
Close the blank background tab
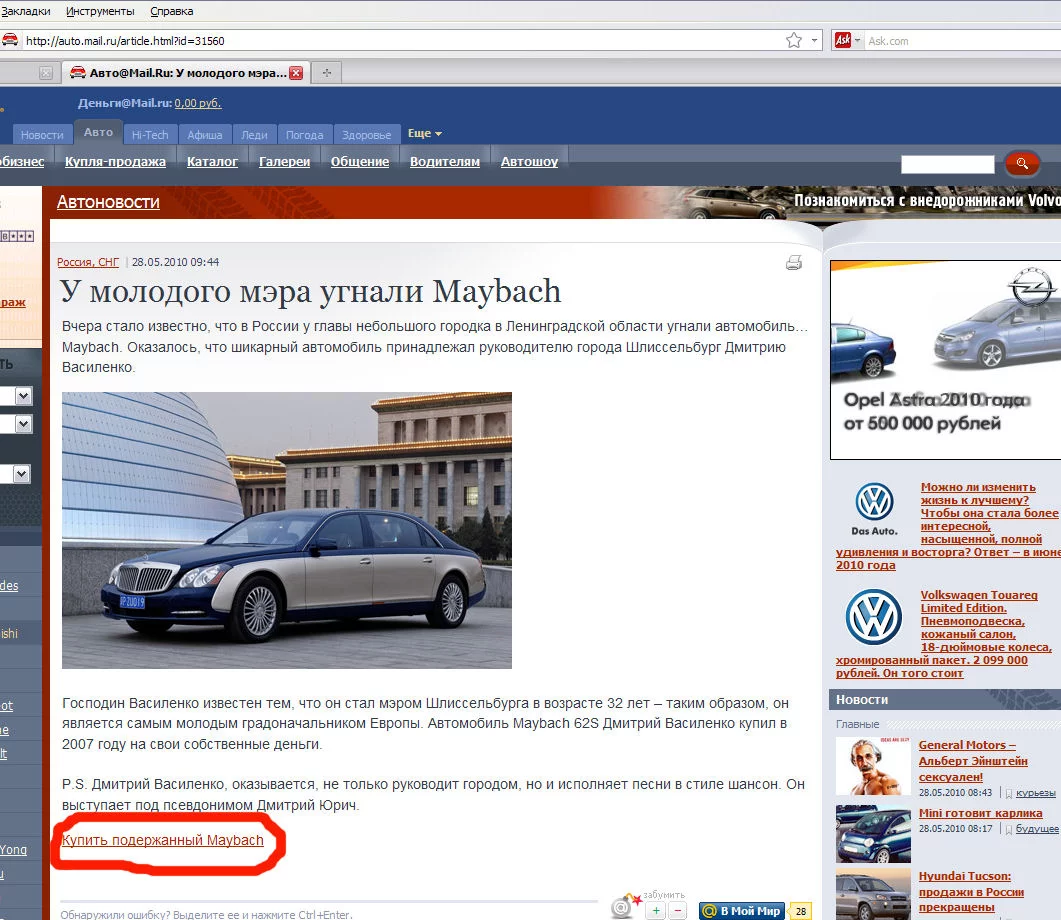(x=45, y=73)
